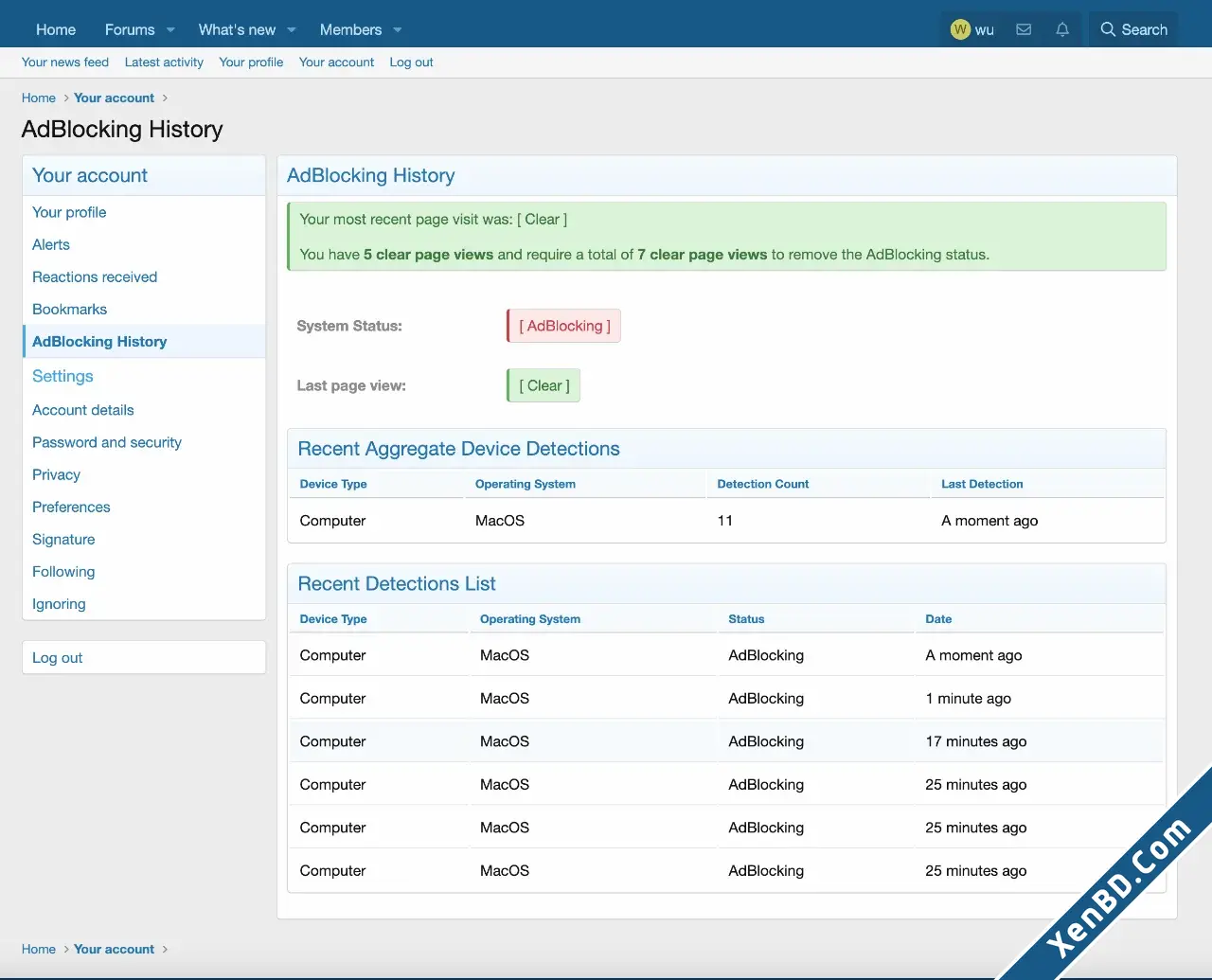Open Bookmarks in the sidebar
The width and height of the screenshot is (1212, 980).
coord(144,309)
